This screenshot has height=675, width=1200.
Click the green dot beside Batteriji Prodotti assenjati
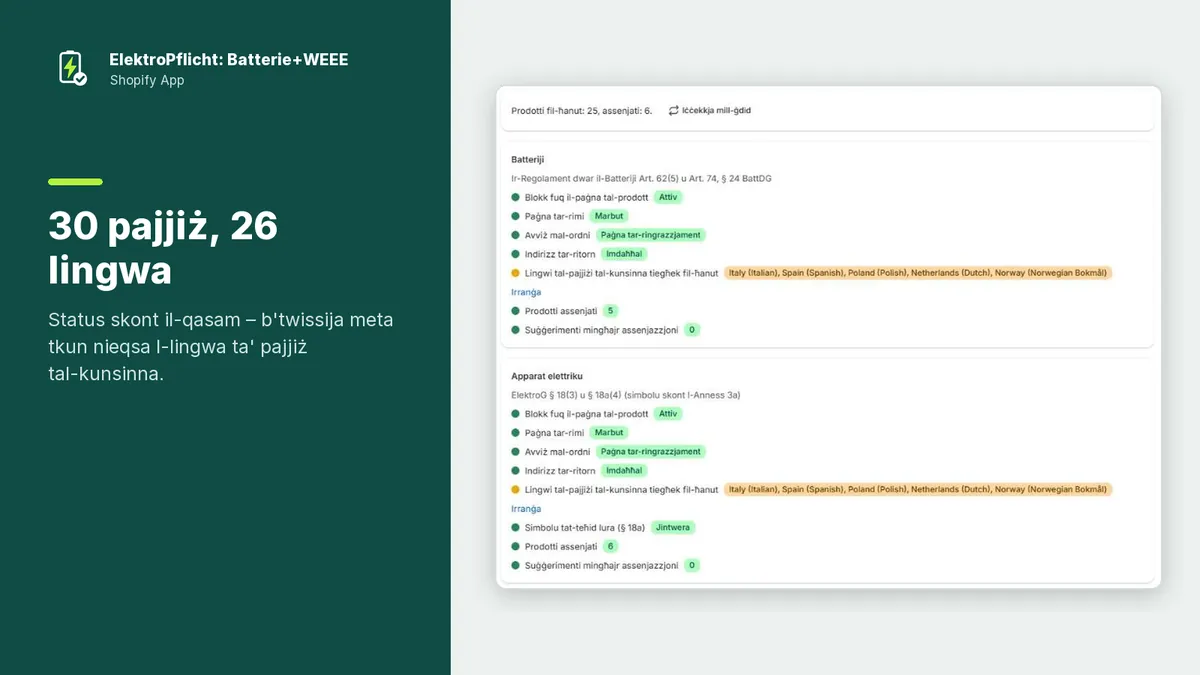tap(516, 311)
